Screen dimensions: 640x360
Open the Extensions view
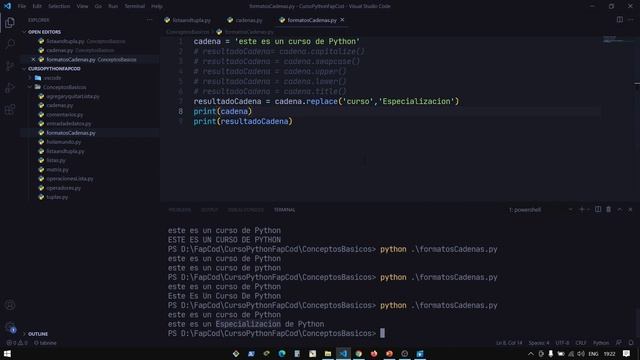click(x=10, y=109)
